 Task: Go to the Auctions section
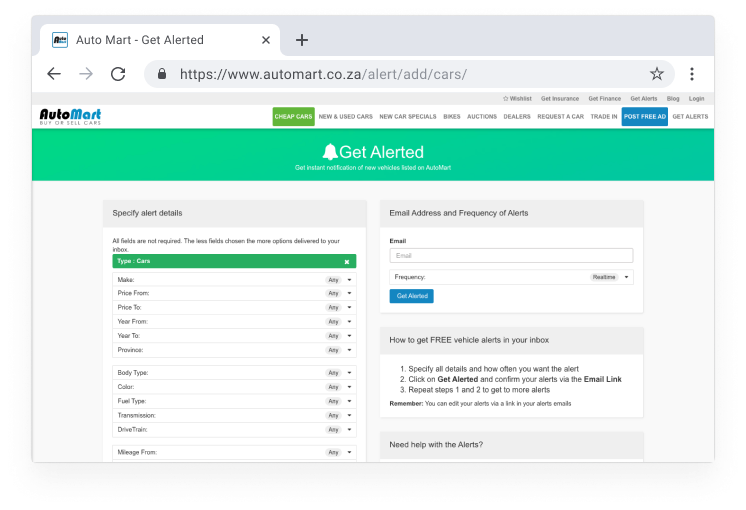482,117
